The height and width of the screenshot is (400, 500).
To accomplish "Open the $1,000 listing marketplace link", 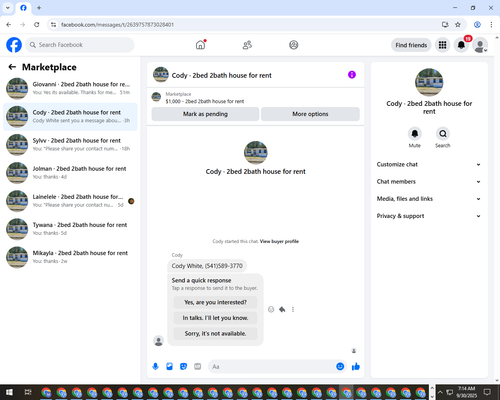I will coord(205,101).
